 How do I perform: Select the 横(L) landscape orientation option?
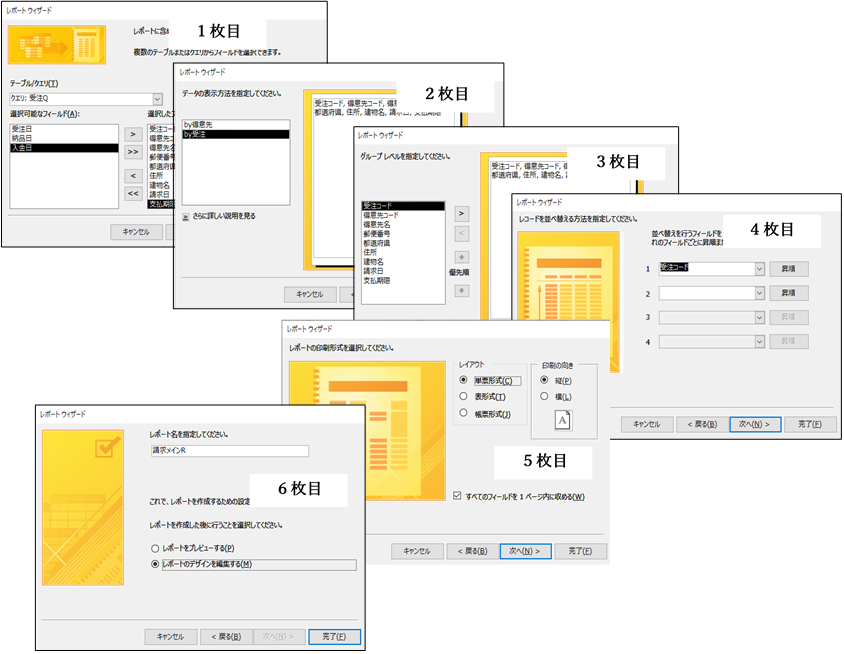545,396
